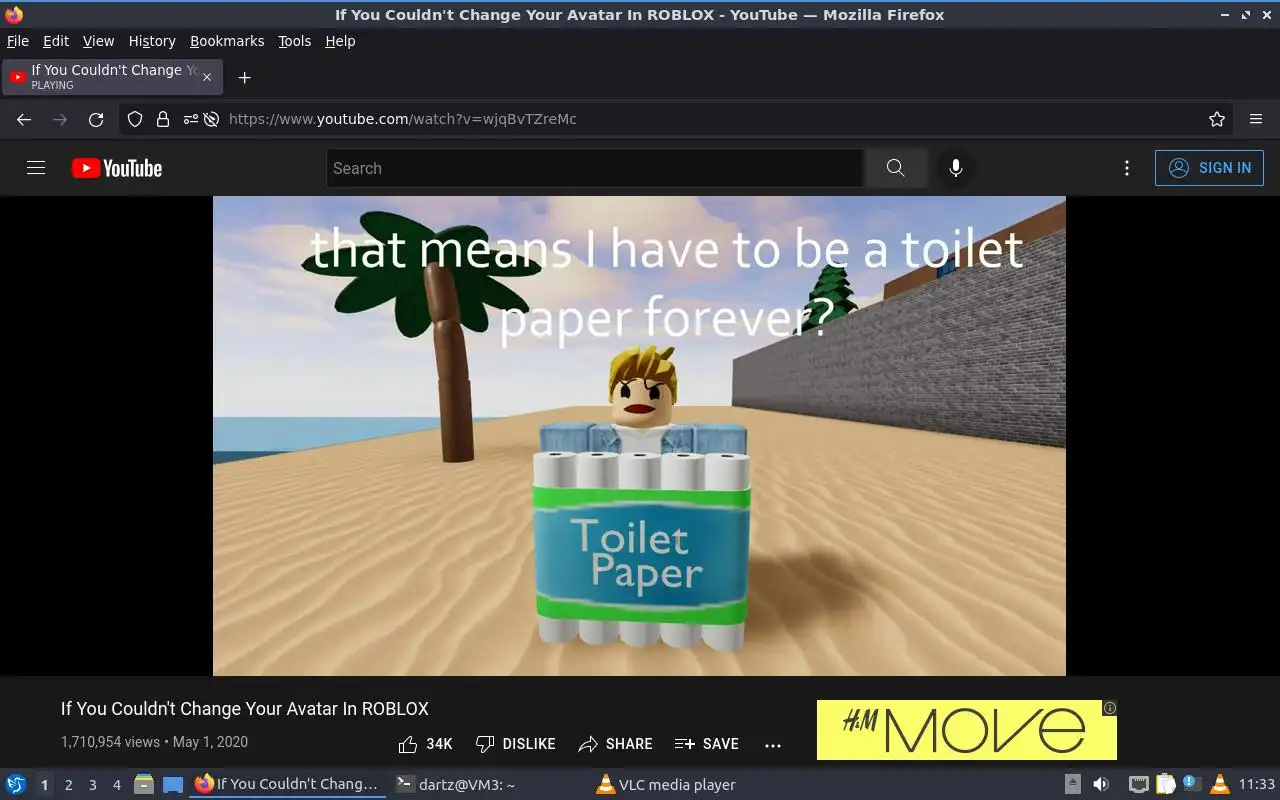Viewport: 1280px width, 800px height.
Task: Like the video (34K)
Action: (425, 744)
